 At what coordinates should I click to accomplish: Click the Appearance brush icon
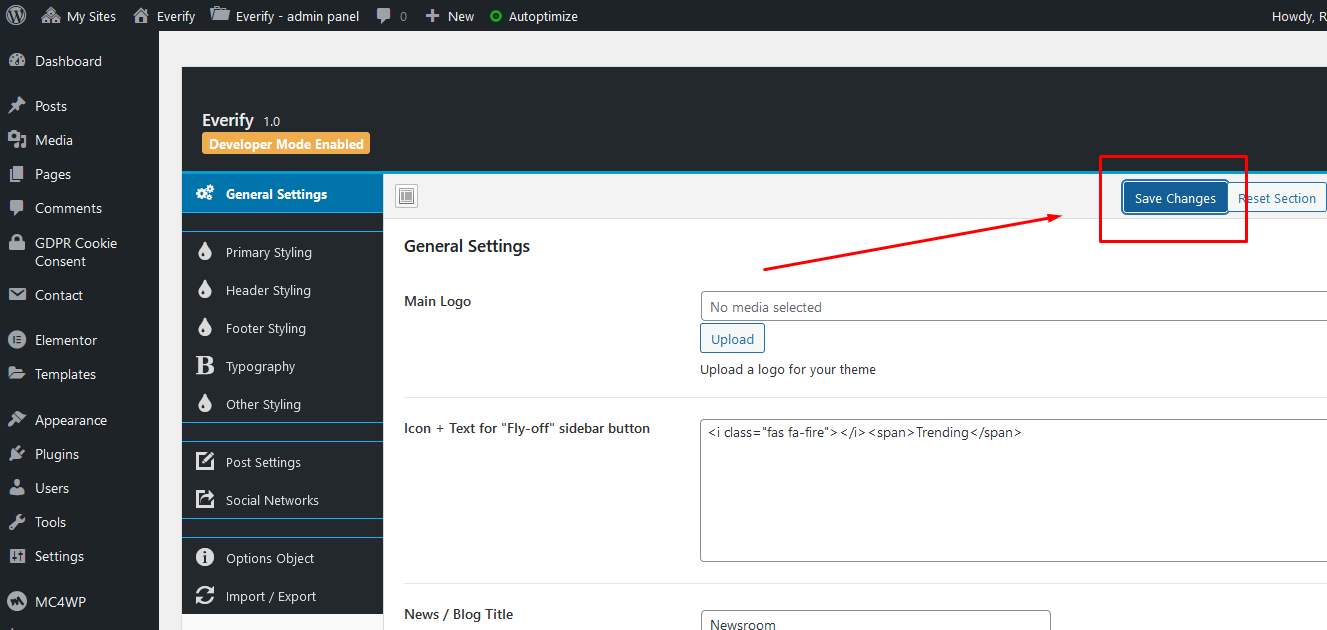17,420
